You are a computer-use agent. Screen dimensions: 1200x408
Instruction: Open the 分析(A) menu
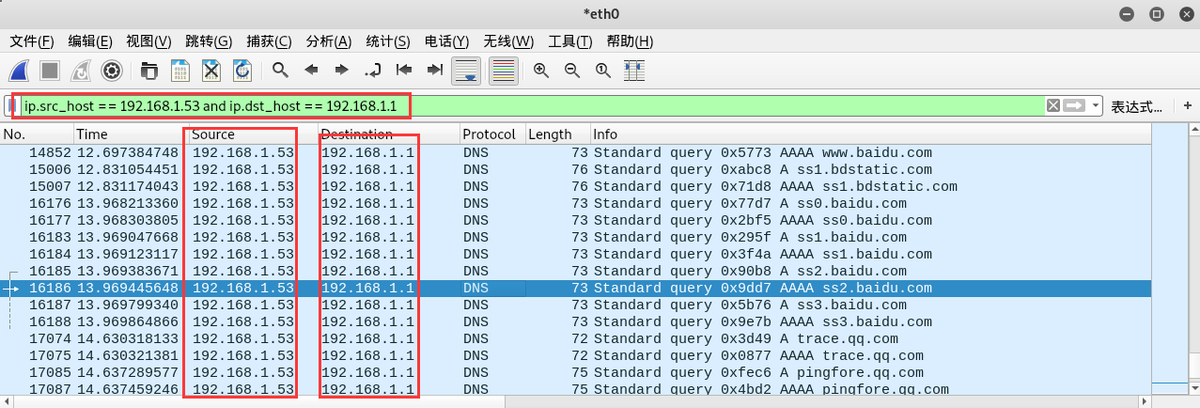[x=329, y=41]
